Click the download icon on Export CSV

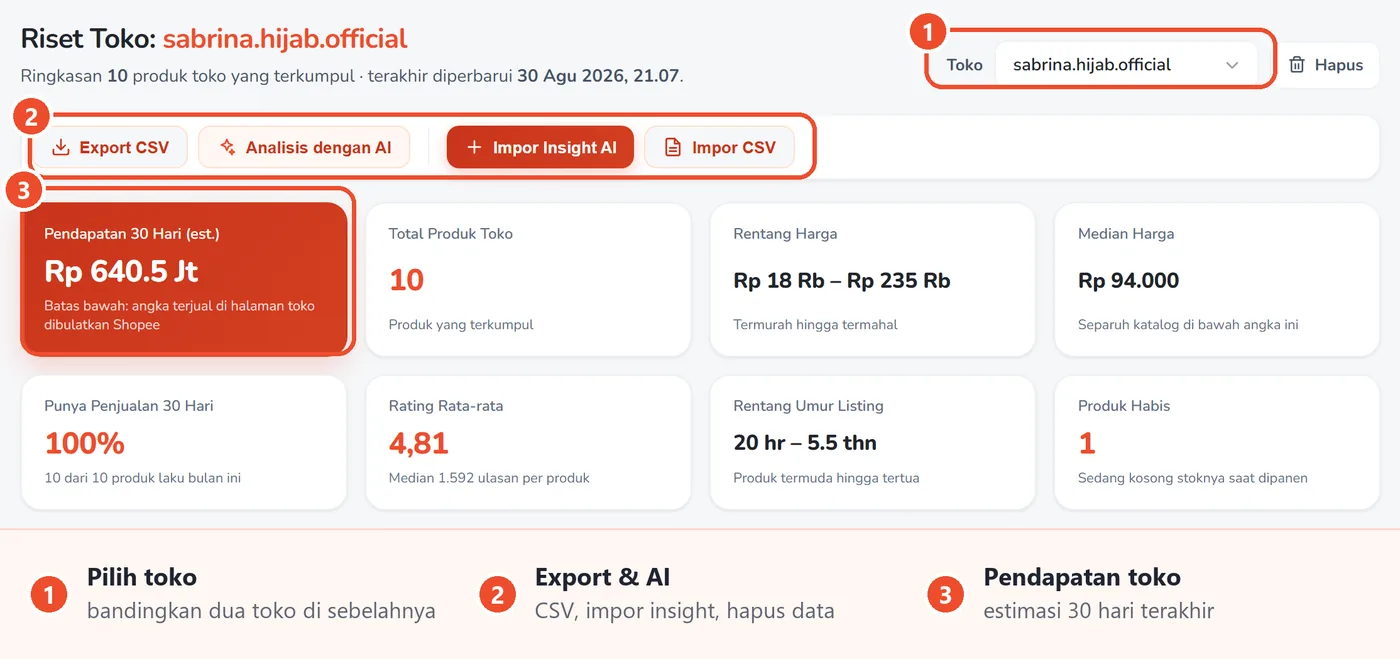point(61,147)
